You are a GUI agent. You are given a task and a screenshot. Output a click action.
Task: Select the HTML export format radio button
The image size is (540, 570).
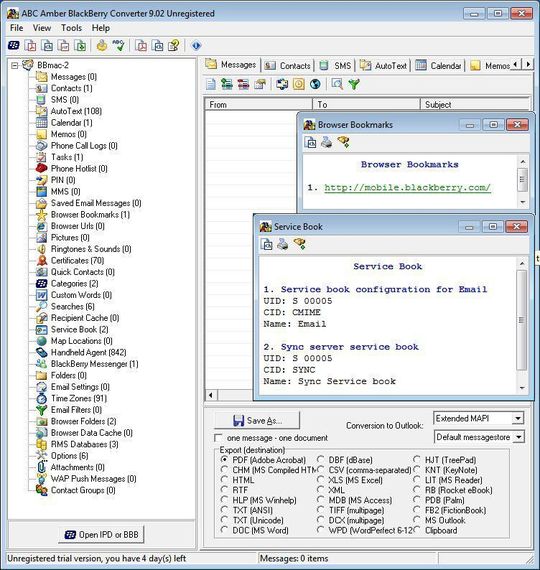coord(224,480)
